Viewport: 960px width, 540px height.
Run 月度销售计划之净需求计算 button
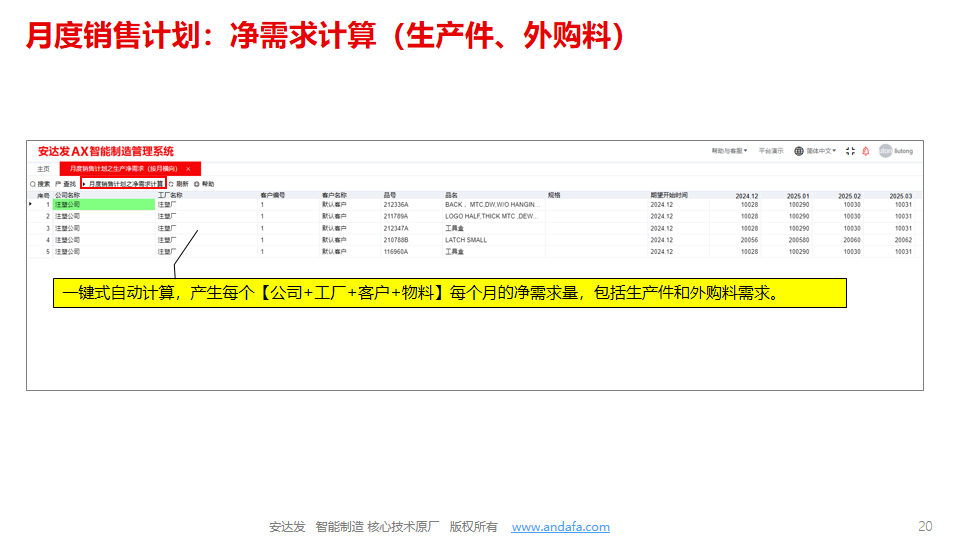pos(125,184)
